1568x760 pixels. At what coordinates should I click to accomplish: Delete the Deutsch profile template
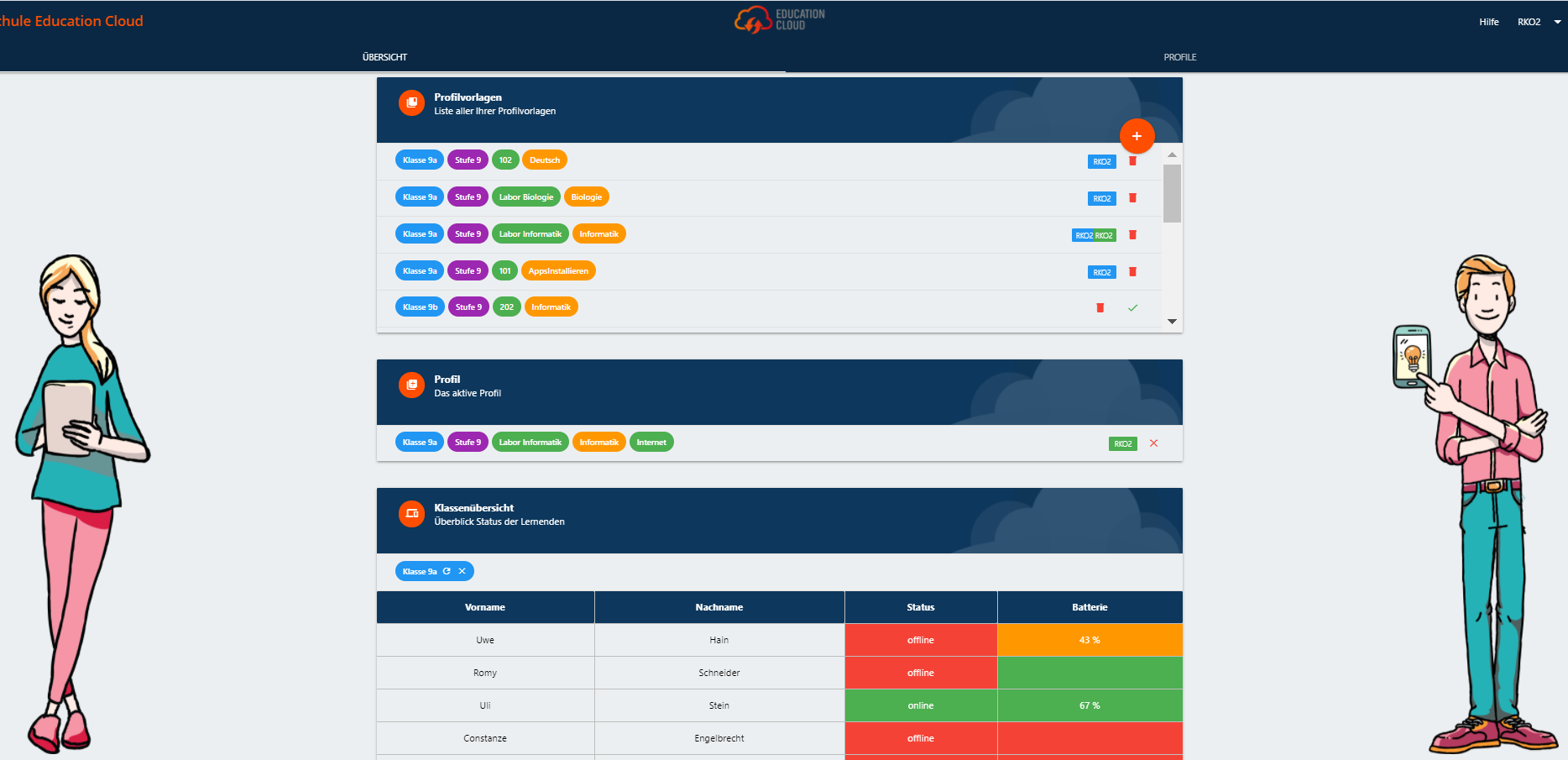pos(1132,161)
